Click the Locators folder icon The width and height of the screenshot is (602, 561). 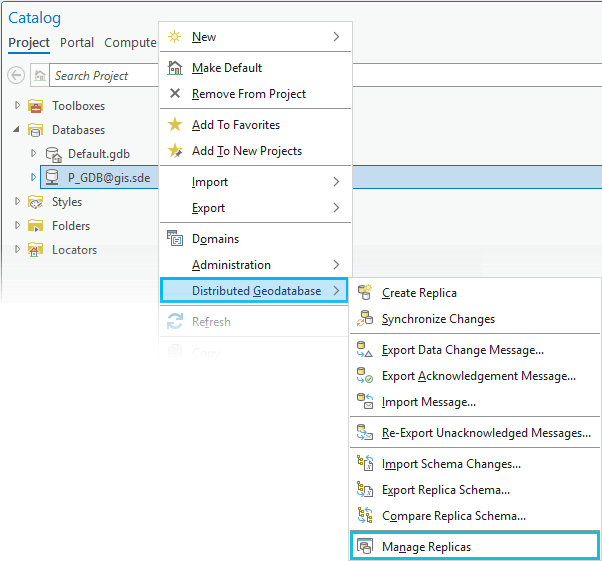tap(35, 250)
